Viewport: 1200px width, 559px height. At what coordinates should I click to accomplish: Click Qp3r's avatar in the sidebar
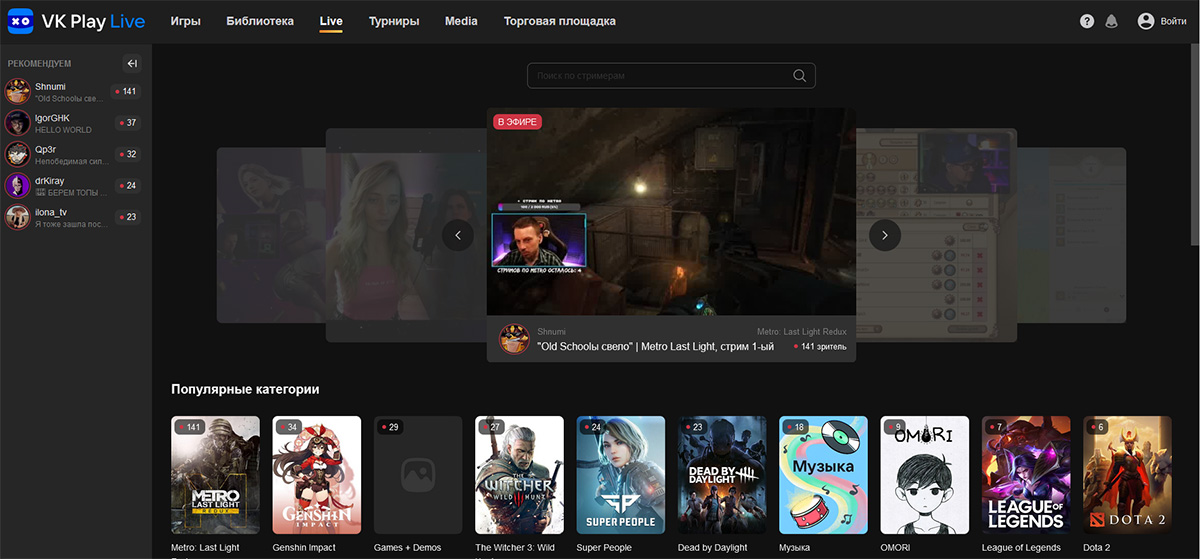click(17, 154)
